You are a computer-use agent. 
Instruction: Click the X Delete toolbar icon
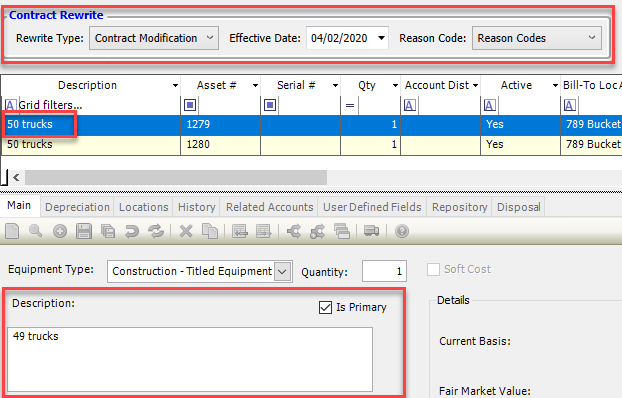point(186,231)
